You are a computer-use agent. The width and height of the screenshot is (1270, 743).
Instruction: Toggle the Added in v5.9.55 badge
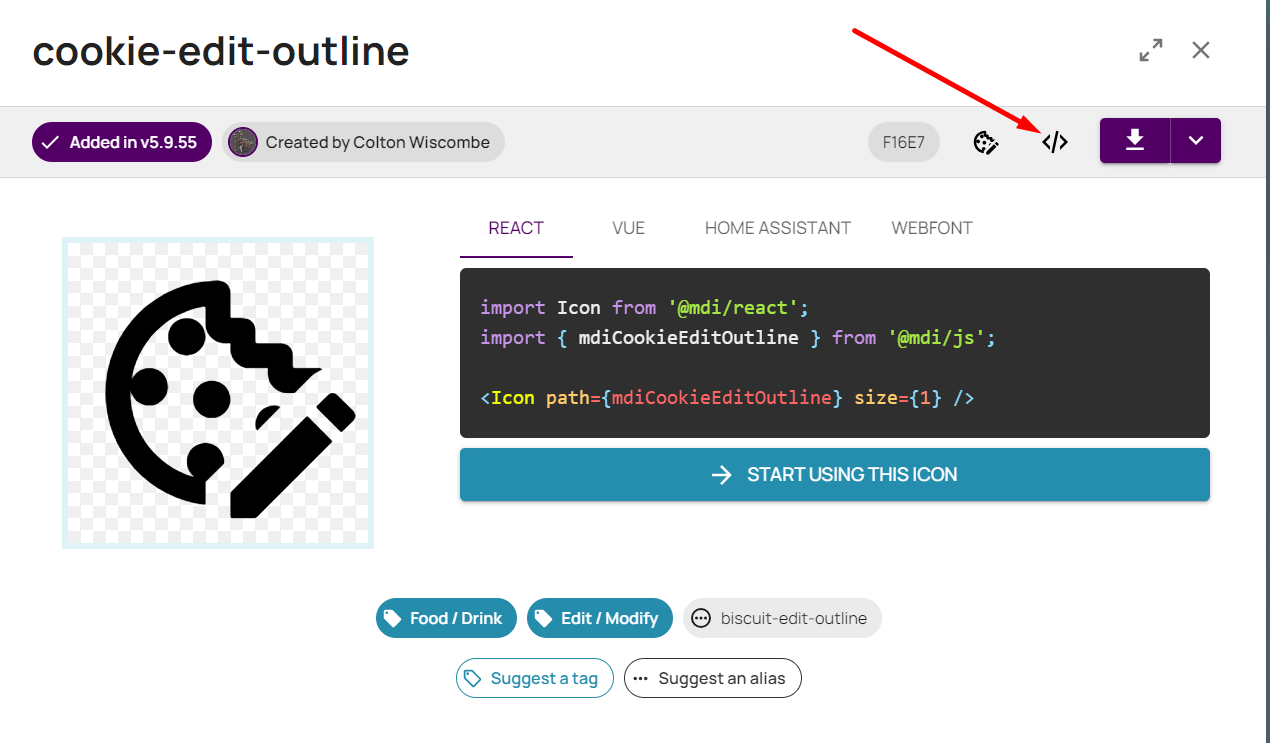121,142
